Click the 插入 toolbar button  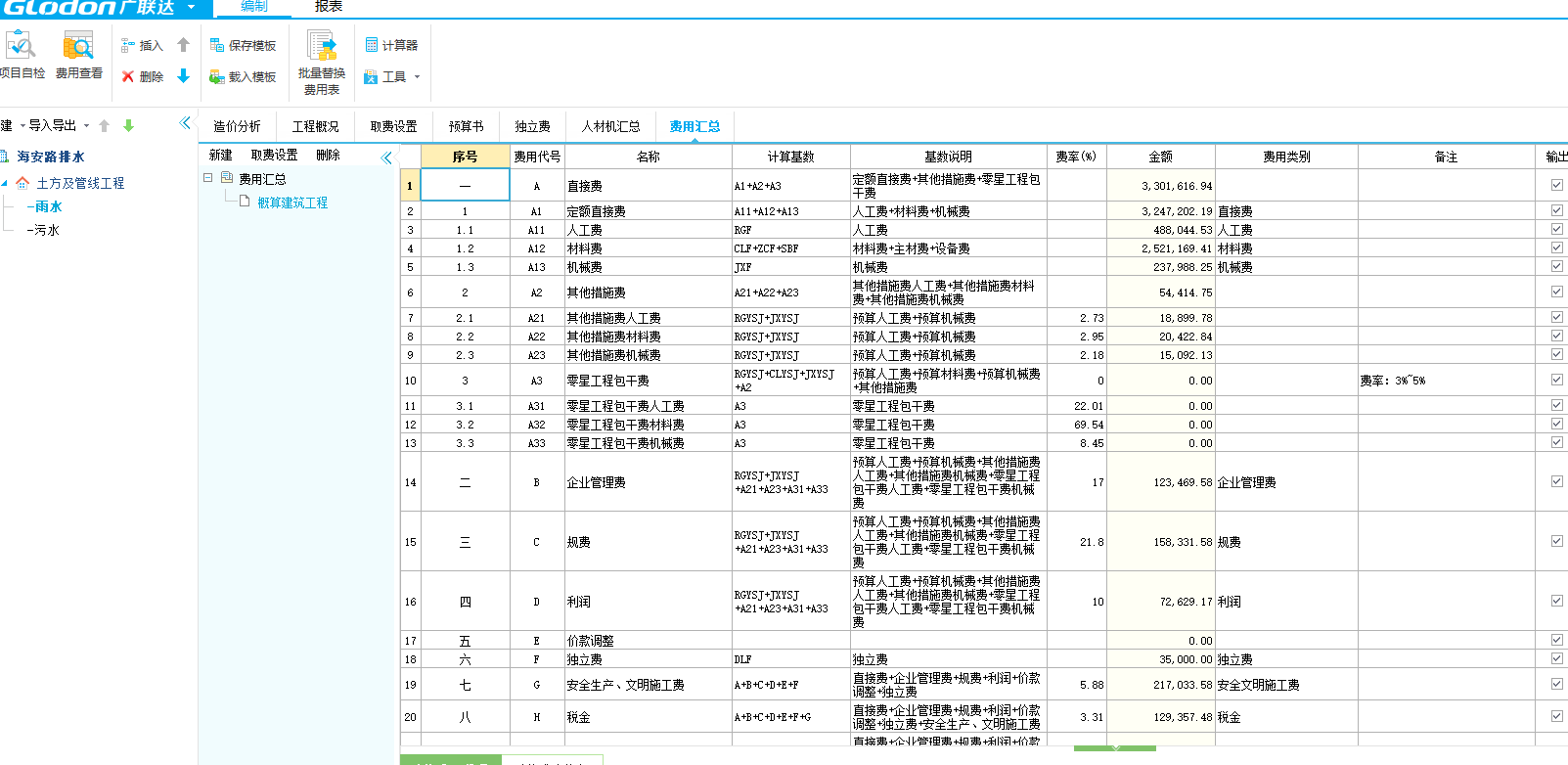point(142,45)
